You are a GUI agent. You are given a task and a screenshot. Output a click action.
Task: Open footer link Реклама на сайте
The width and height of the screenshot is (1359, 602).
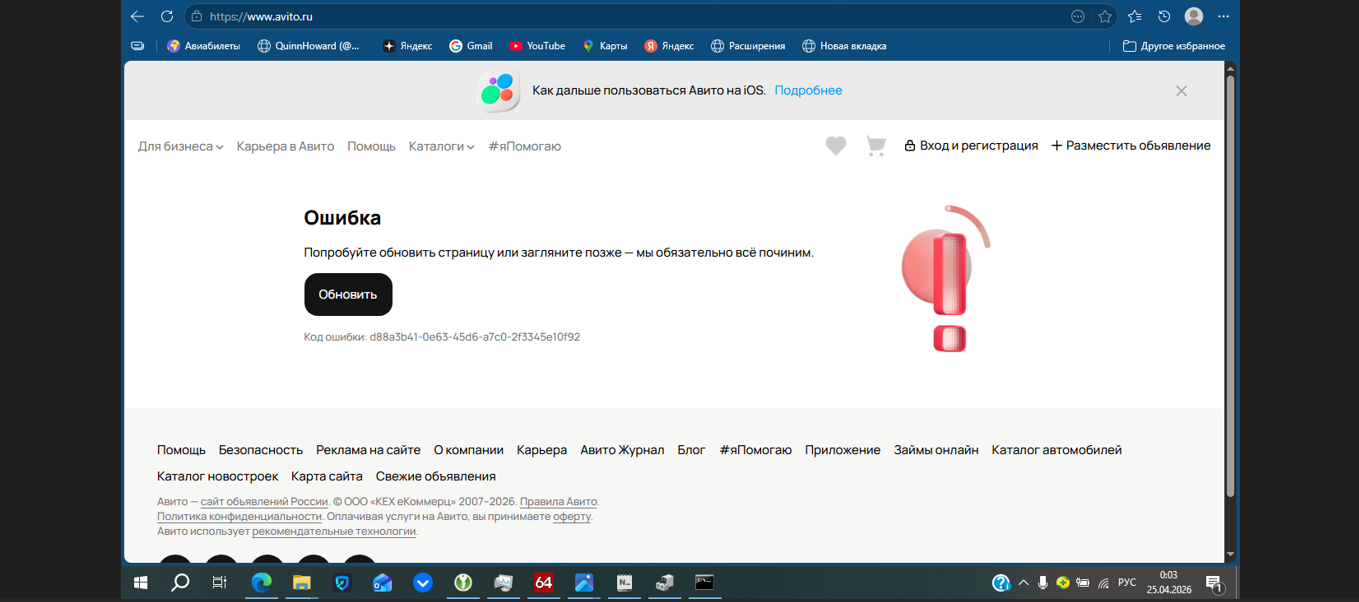point(368,450)
